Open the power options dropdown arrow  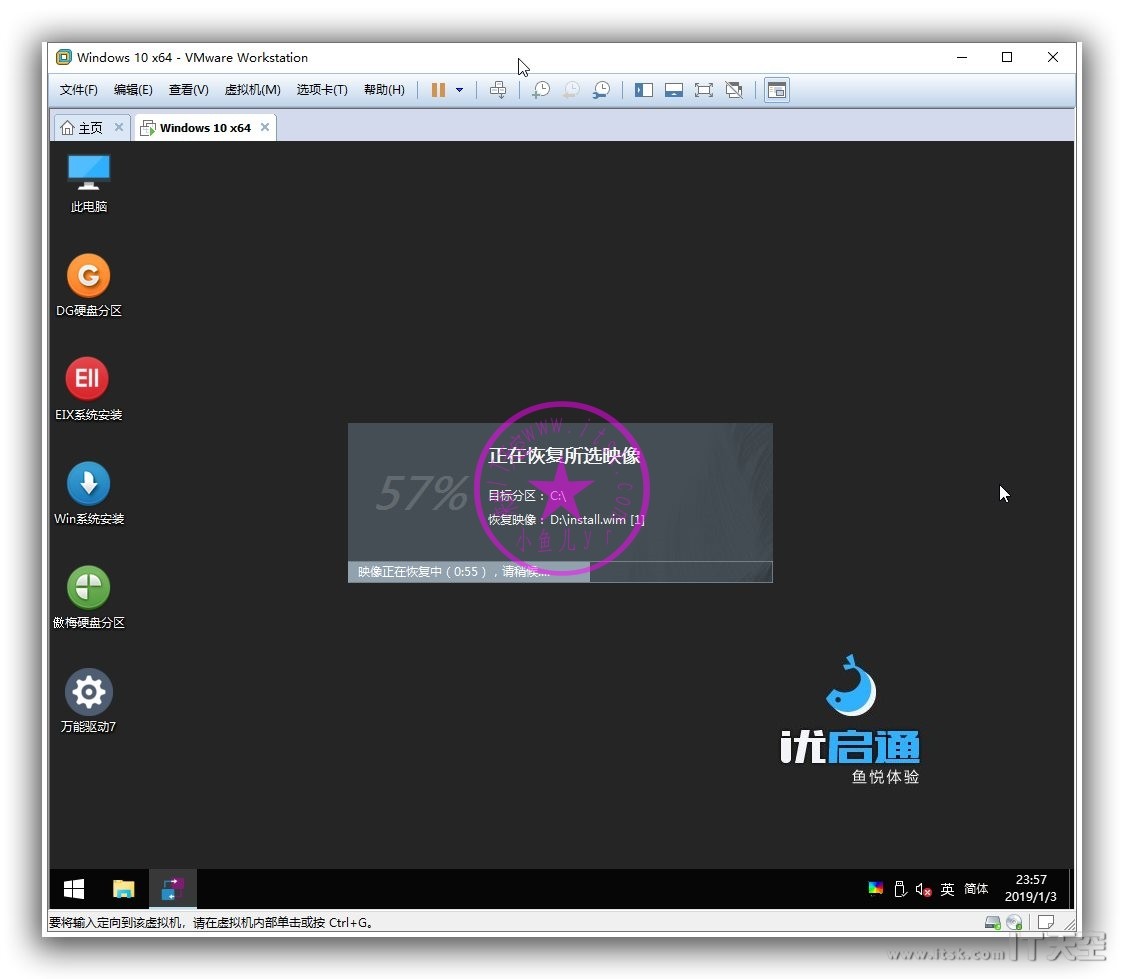(x=459, y=90)
